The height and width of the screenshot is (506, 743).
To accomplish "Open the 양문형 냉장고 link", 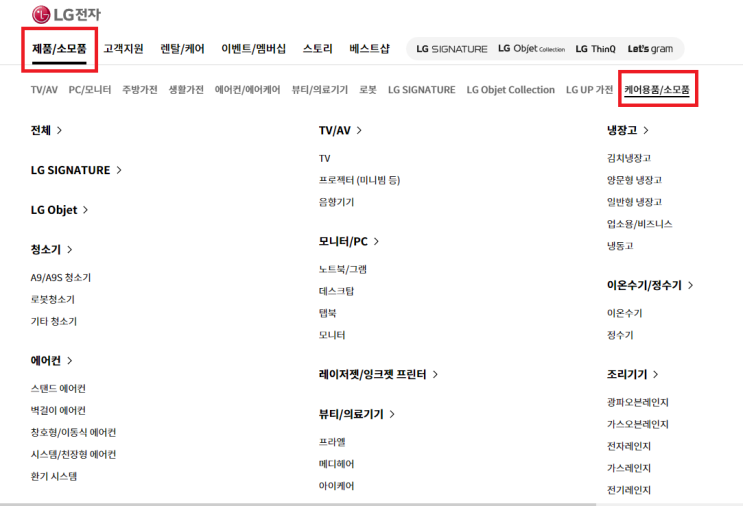I will click(634, 180).
